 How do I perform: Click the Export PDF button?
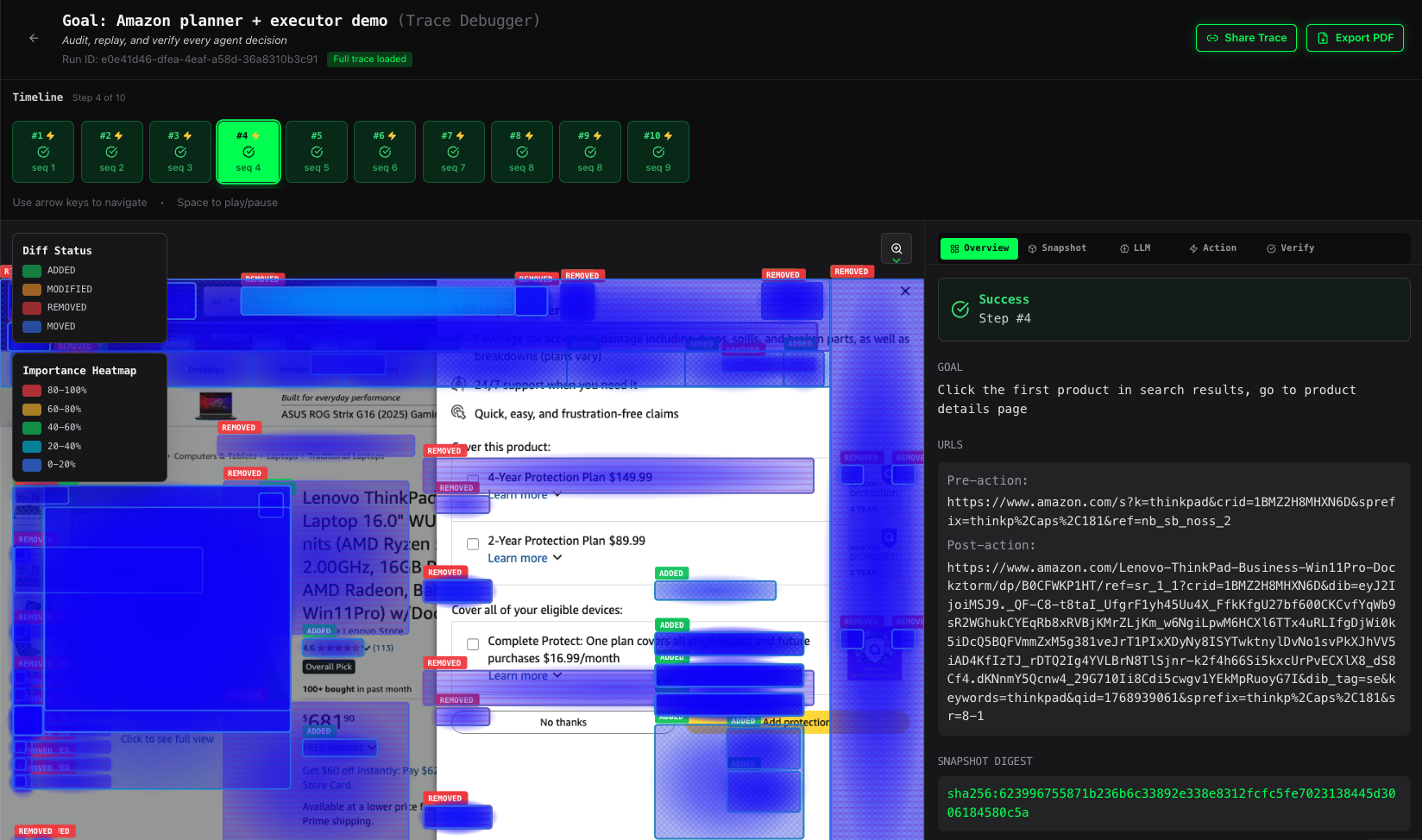[x=1355, y=38]
